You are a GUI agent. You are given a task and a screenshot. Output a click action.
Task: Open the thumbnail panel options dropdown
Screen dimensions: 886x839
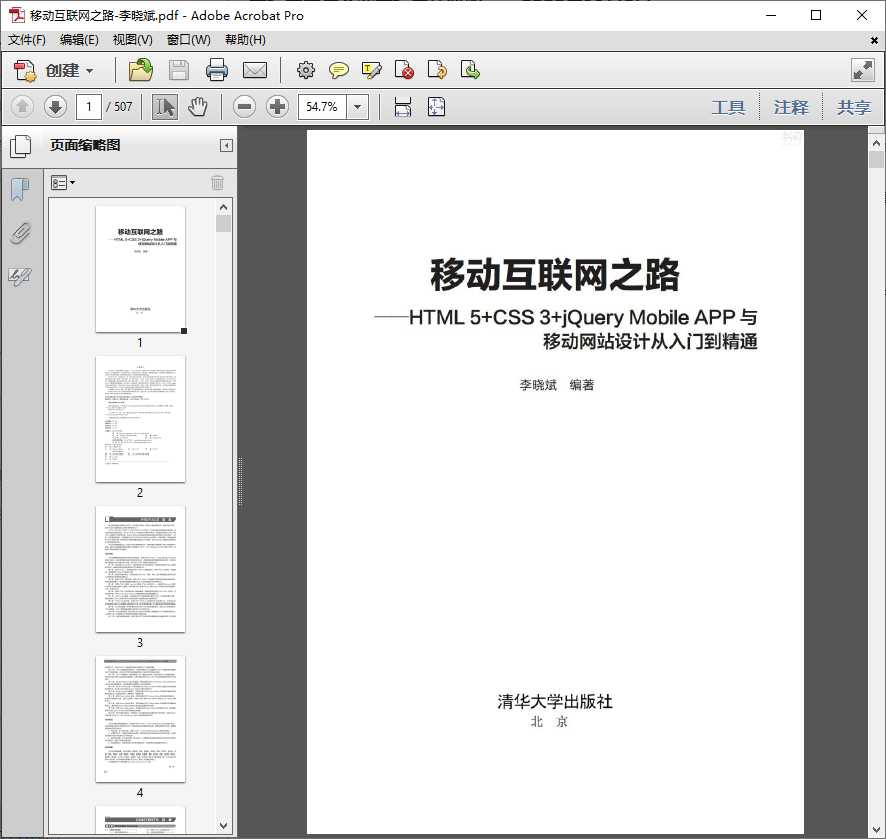pyautogui.click(x=62, y=182)
